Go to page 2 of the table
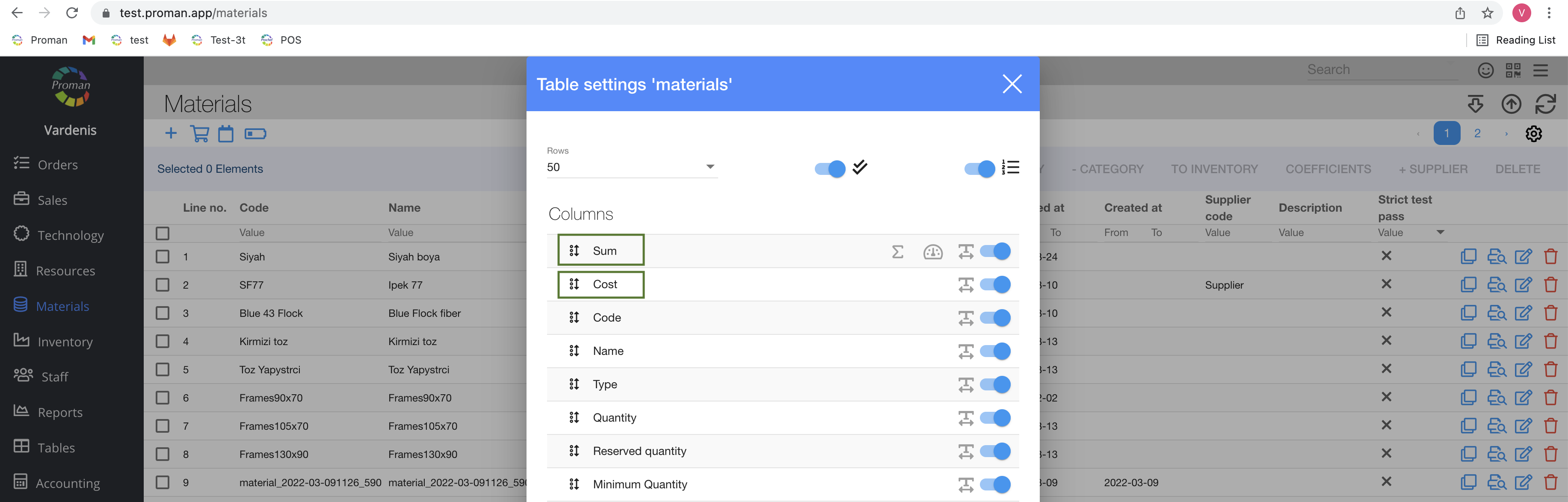1568x502 pixels. pos(1477,133)
